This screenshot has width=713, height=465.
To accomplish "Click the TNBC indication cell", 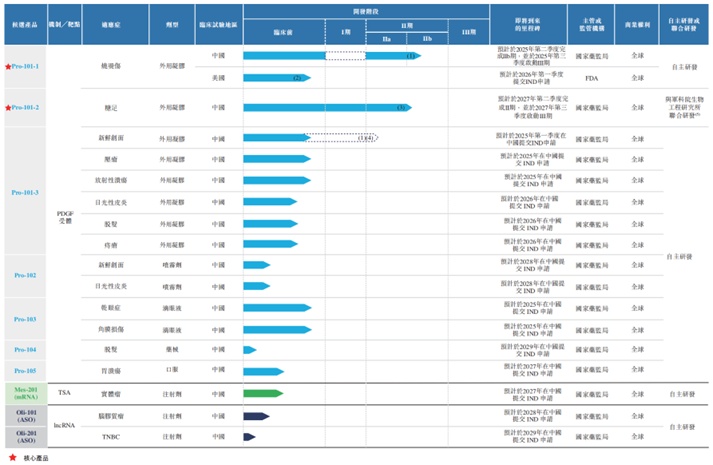I will pos(110,437).
